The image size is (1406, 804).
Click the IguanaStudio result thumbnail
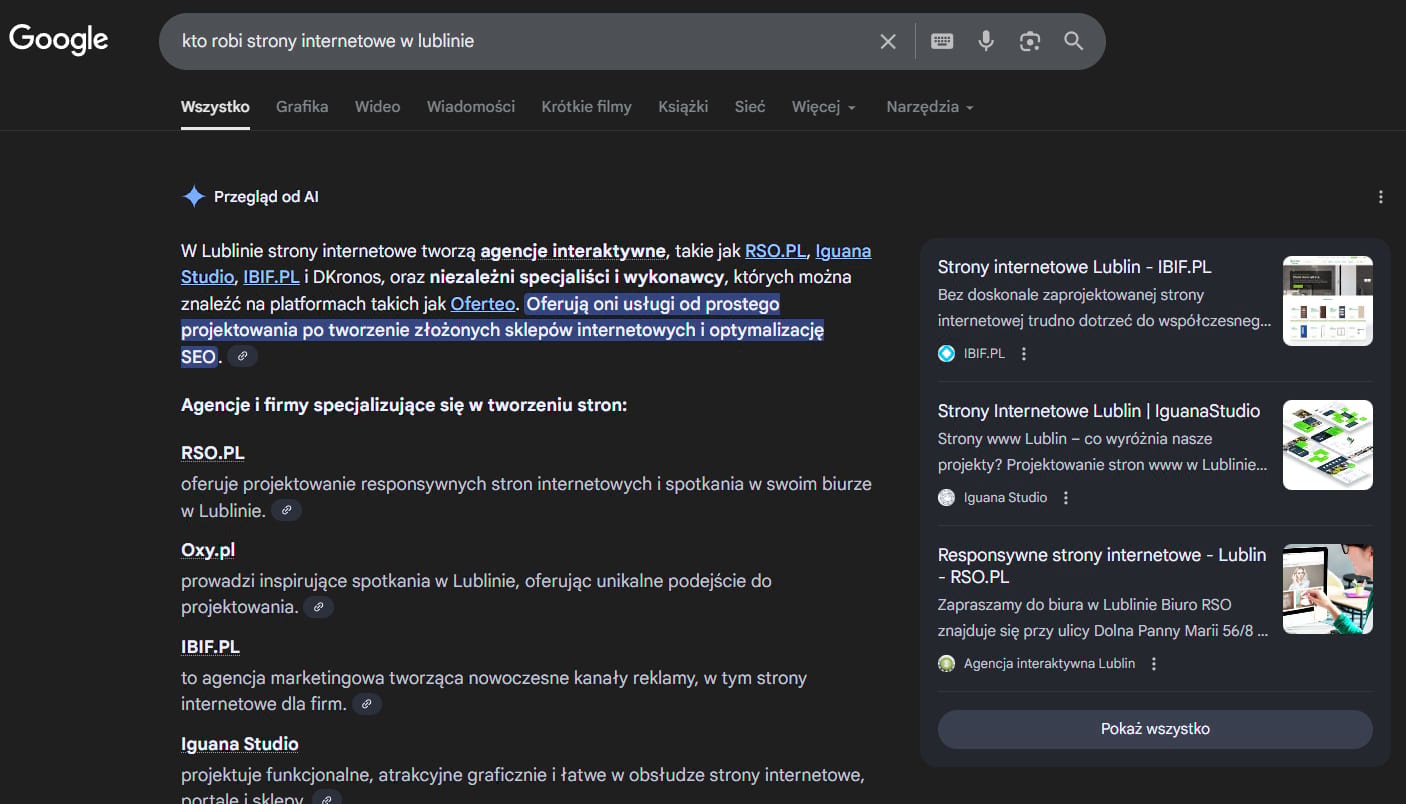click(x=1328, y=445)
